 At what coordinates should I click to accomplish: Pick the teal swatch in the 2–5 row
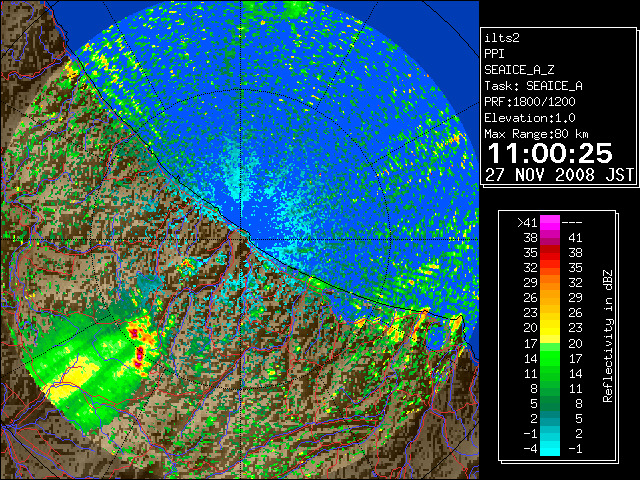(550, 418)
